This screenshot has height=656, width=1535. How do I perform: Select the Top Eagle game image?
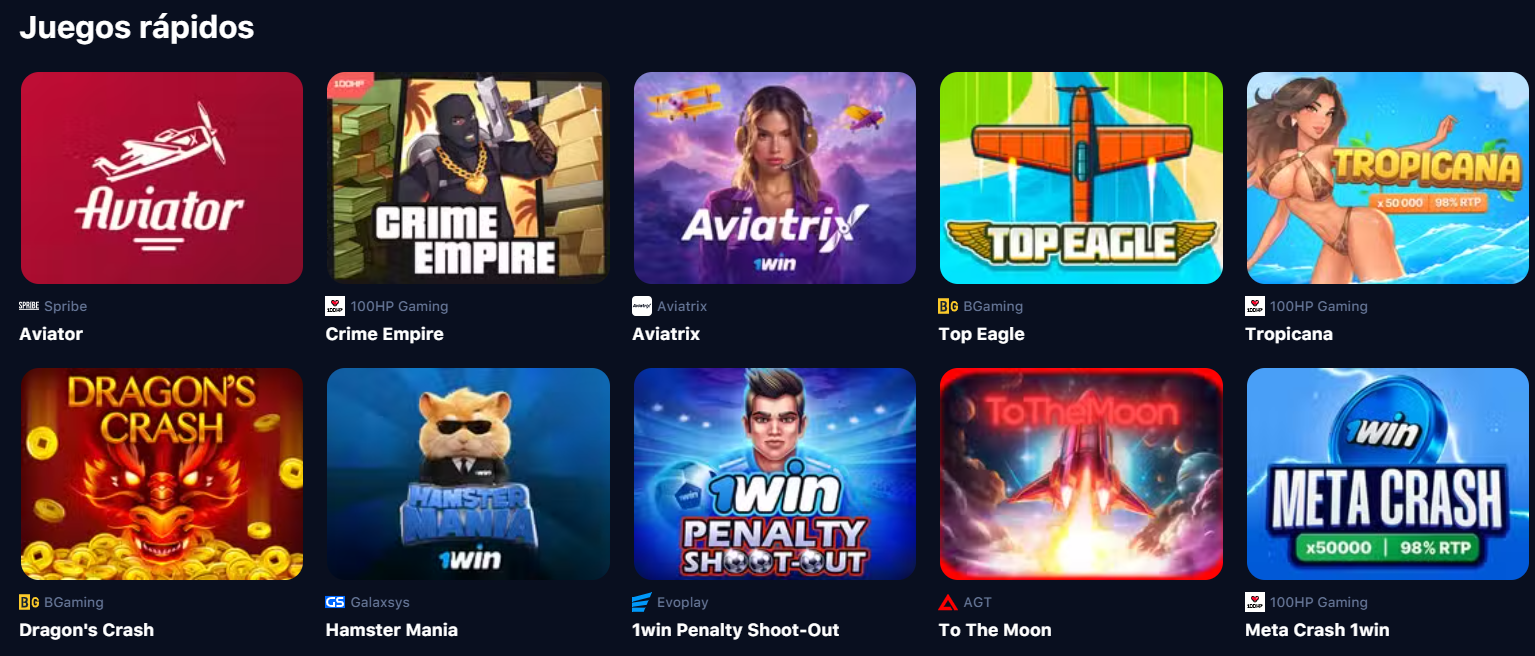tap(1081, 178)
